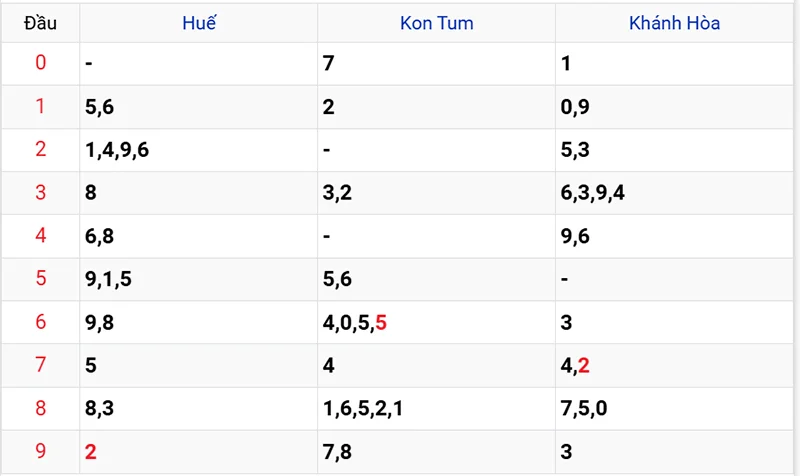
Task: Click the Kon Tum cell showing 7,8
Action: pos(337,452)
